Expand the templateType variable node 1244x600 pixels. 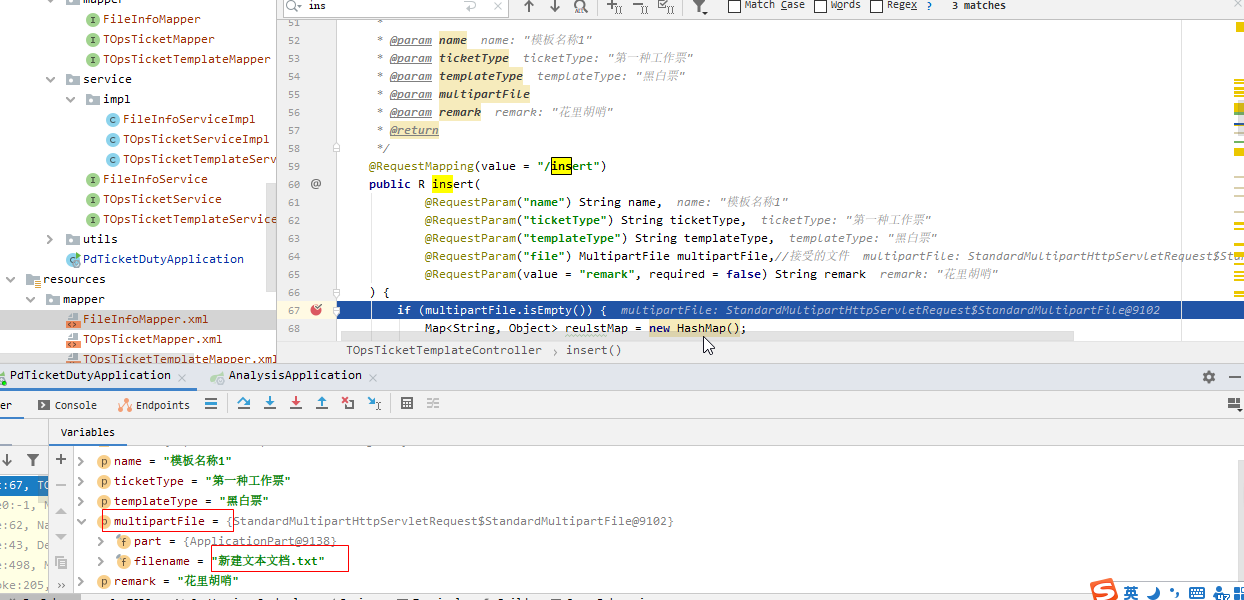click(83, 501)
